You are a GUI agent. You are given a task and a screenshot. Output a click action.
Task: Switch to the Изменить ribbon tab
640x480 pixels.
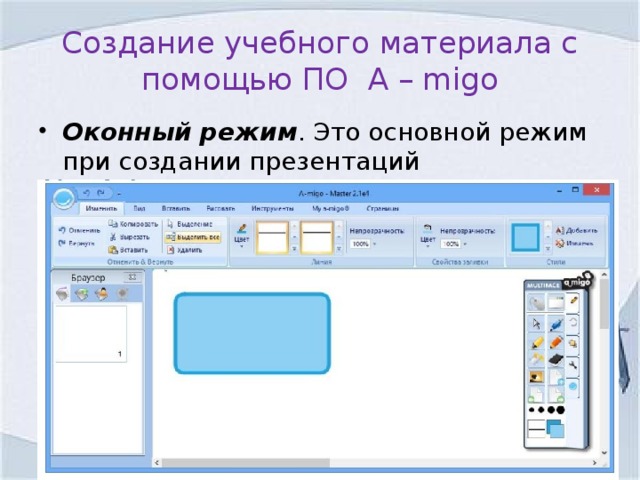click(101, 209)
